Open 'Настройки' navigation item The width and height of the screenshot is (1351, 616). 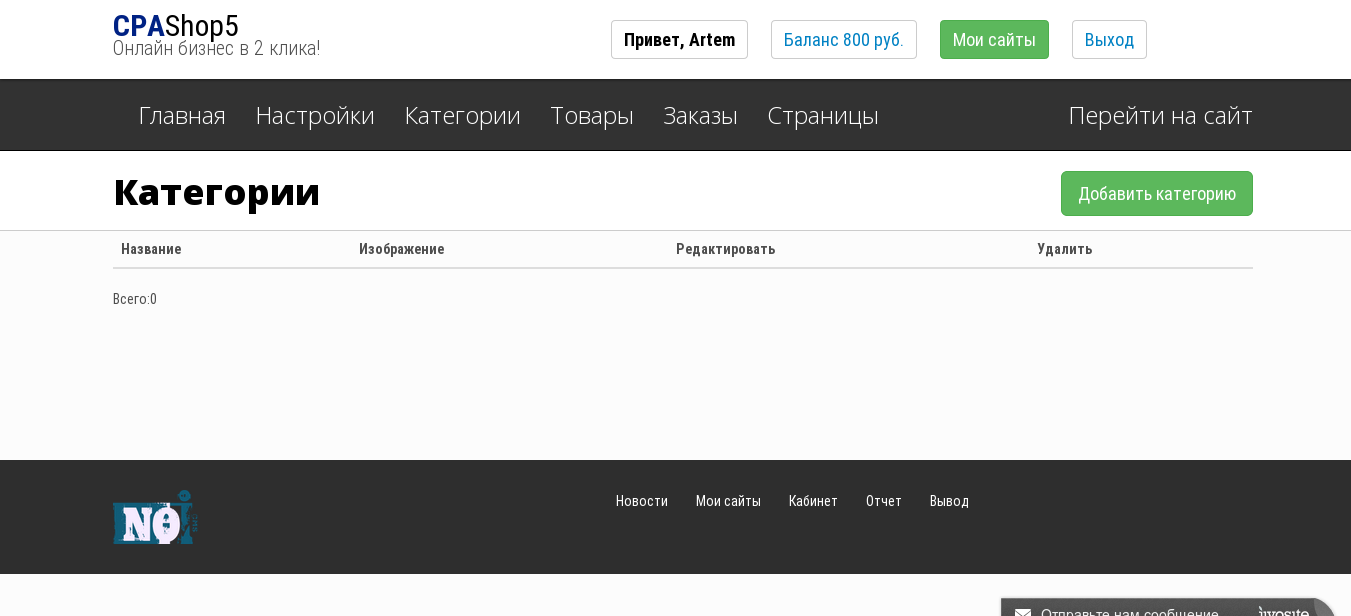[x=315, y=116]
